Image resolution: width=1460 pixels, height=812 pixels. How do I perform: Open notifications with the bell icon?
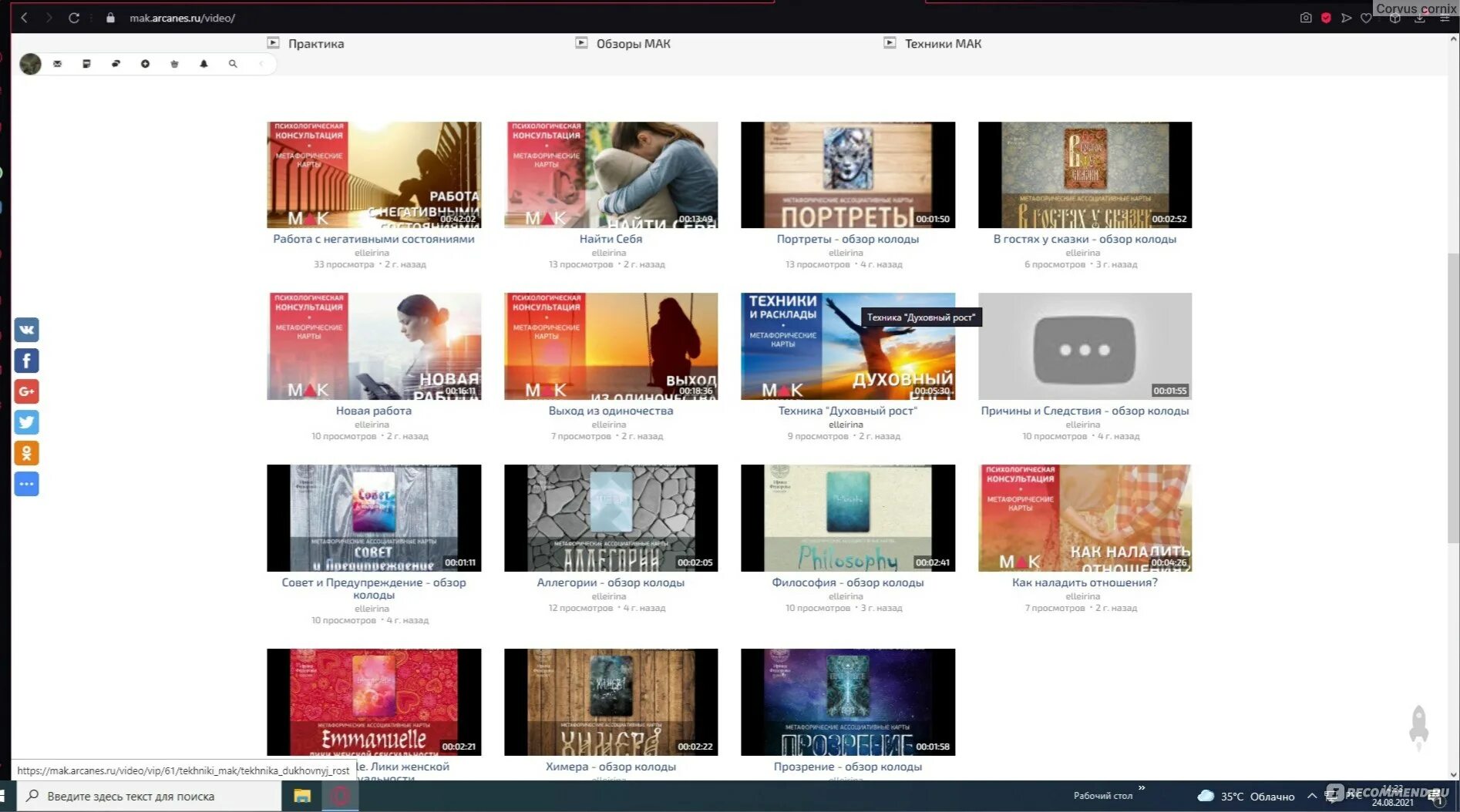coord(204,64)
